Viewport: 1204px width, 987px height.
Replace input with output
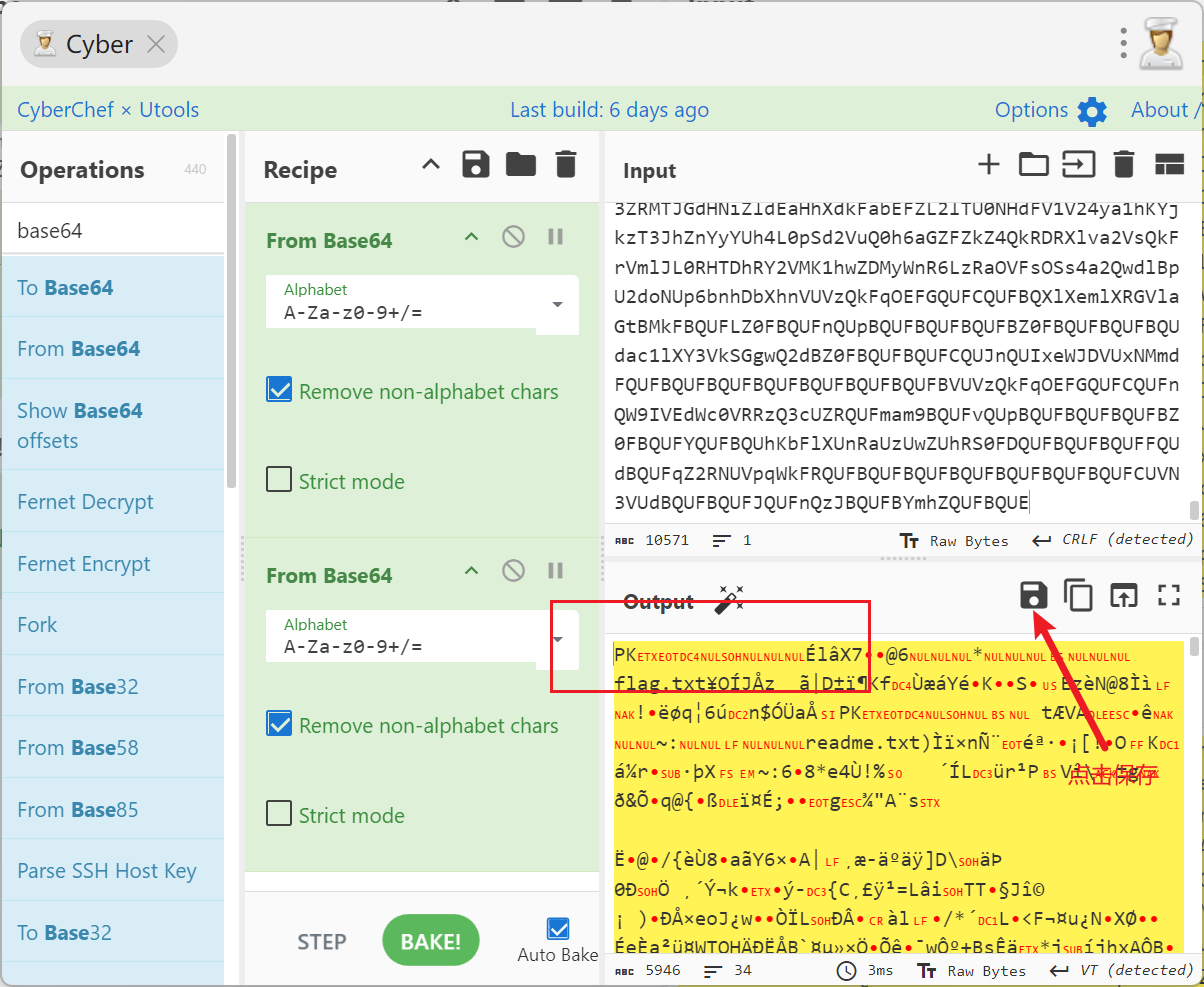pos(1124,596)
